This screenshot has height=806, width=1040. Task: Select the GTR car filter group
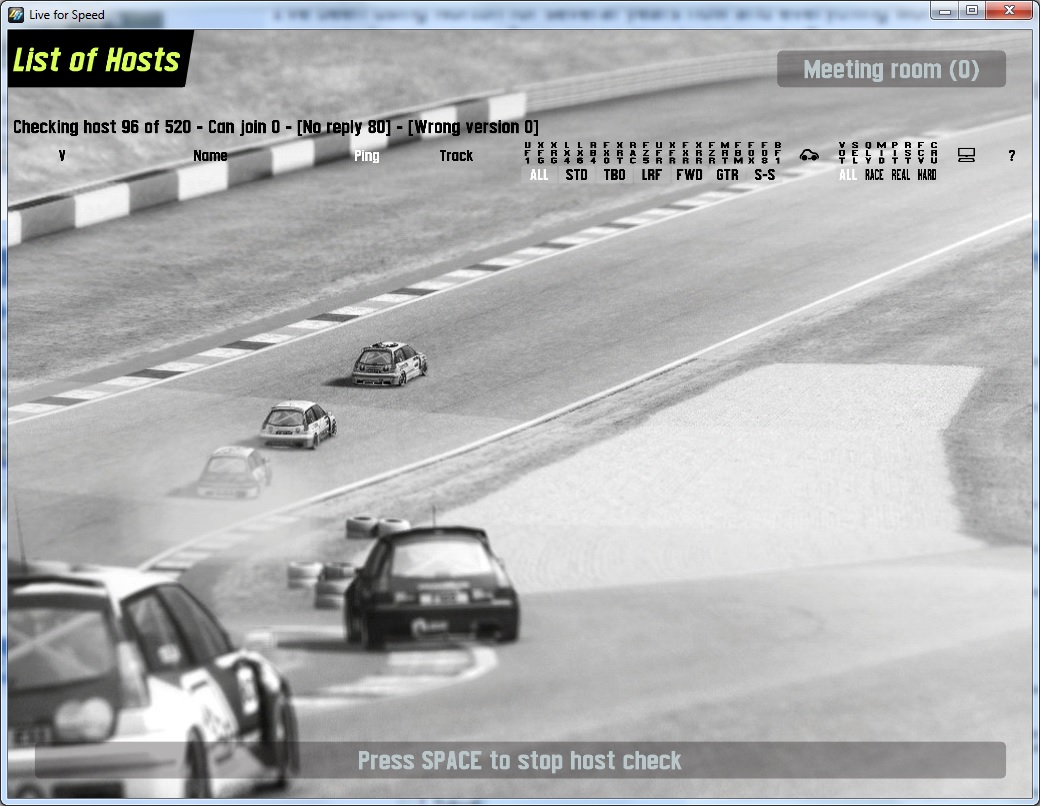coord(727,174)
